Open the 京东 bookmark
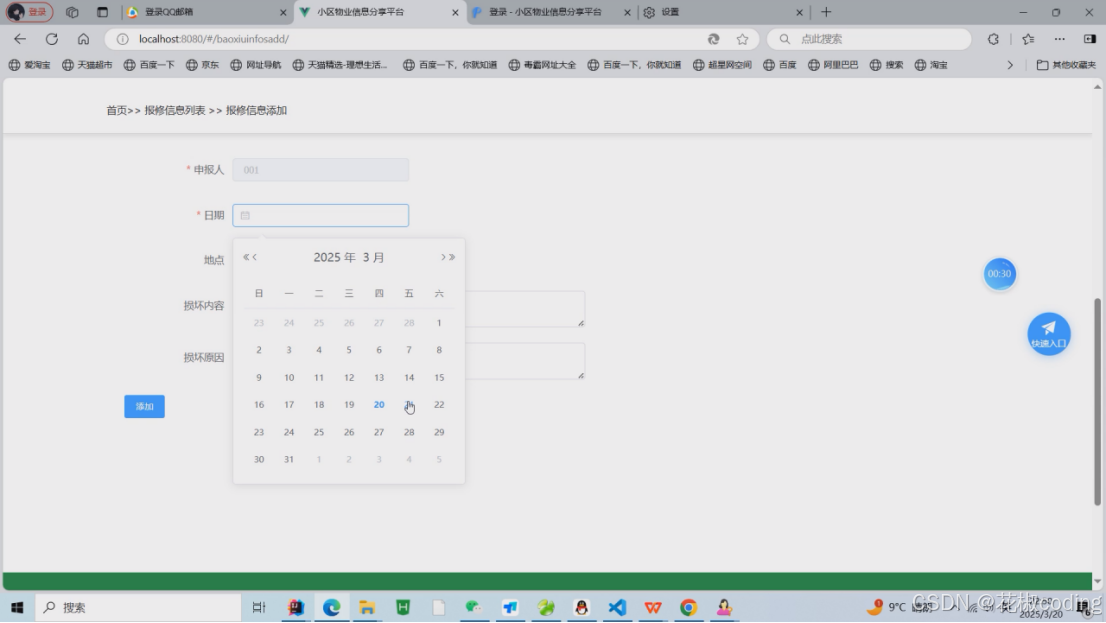Viewport: 1106px width, 623px height. click(x=202, y=65)
